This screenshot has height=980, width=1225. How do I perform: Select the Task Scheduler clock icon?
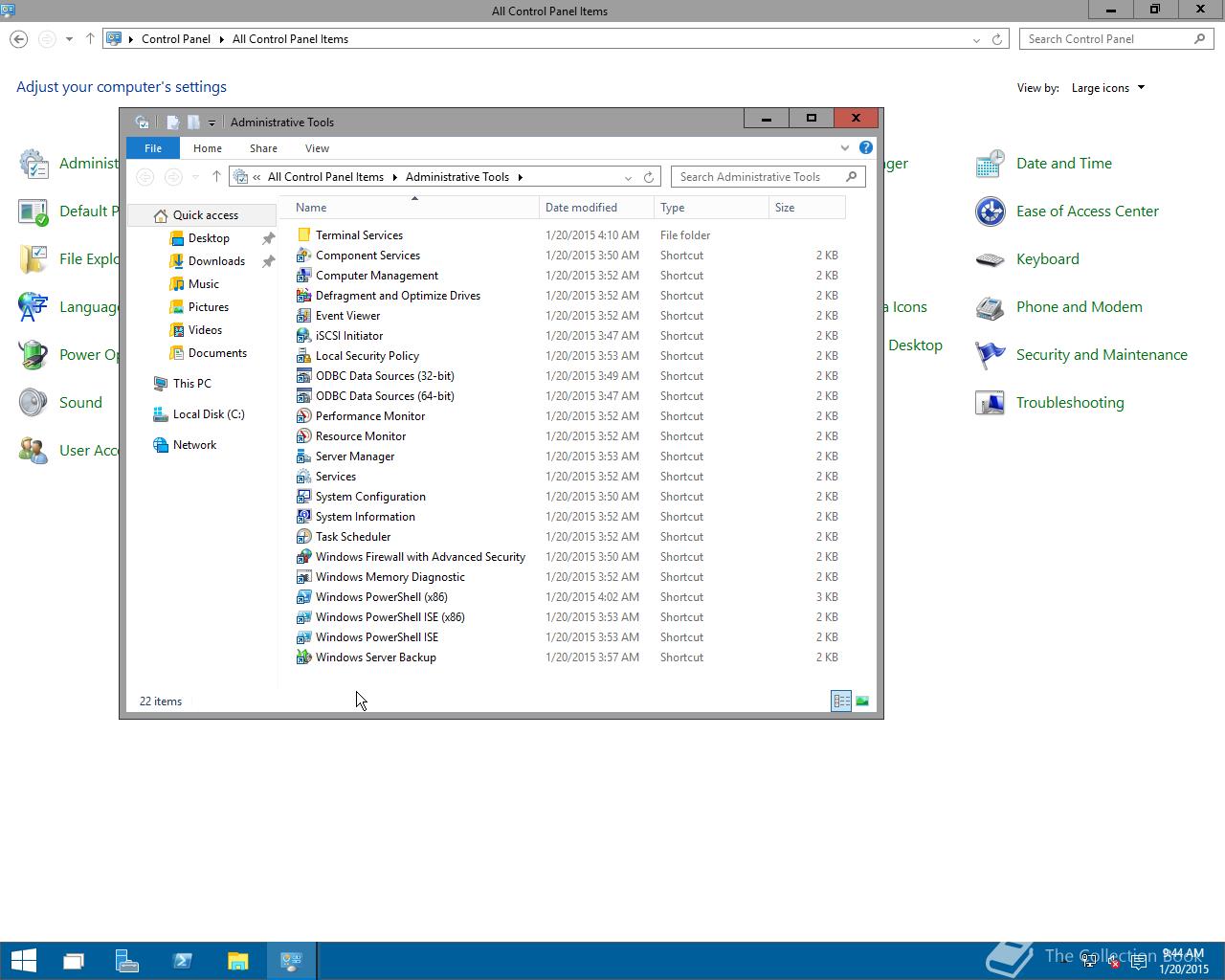[x=303, y=537]
